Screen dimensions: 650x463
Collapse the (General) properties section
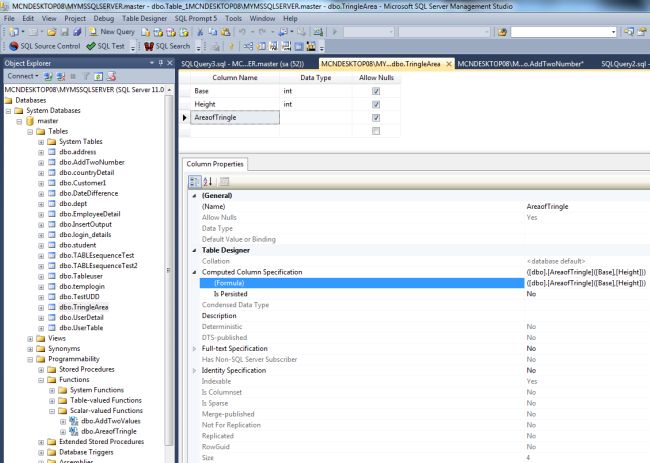coord(194,196)
